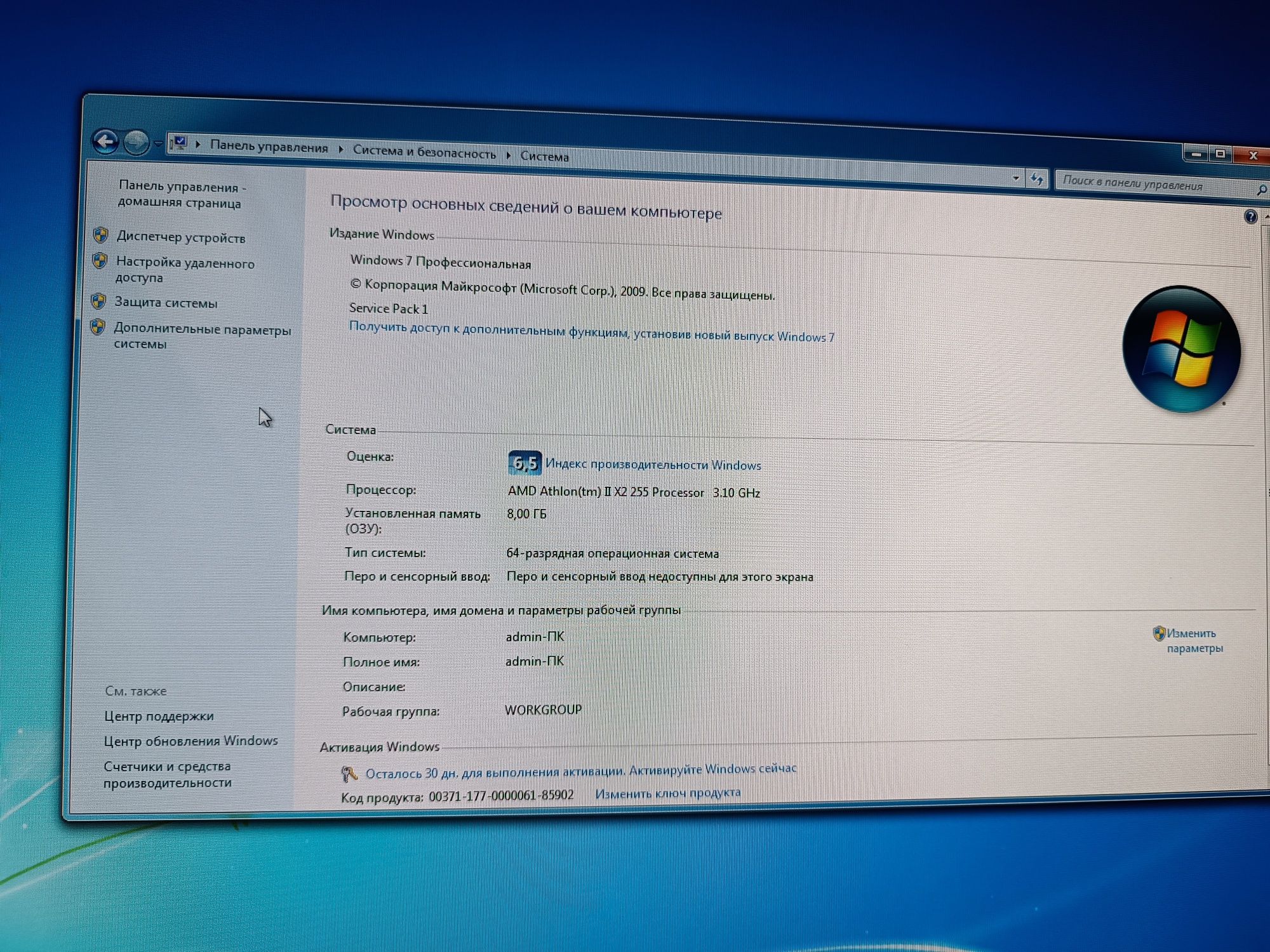1270x952 pixels.
Task: Minimize the System window
Action: tap(1196, 154)
